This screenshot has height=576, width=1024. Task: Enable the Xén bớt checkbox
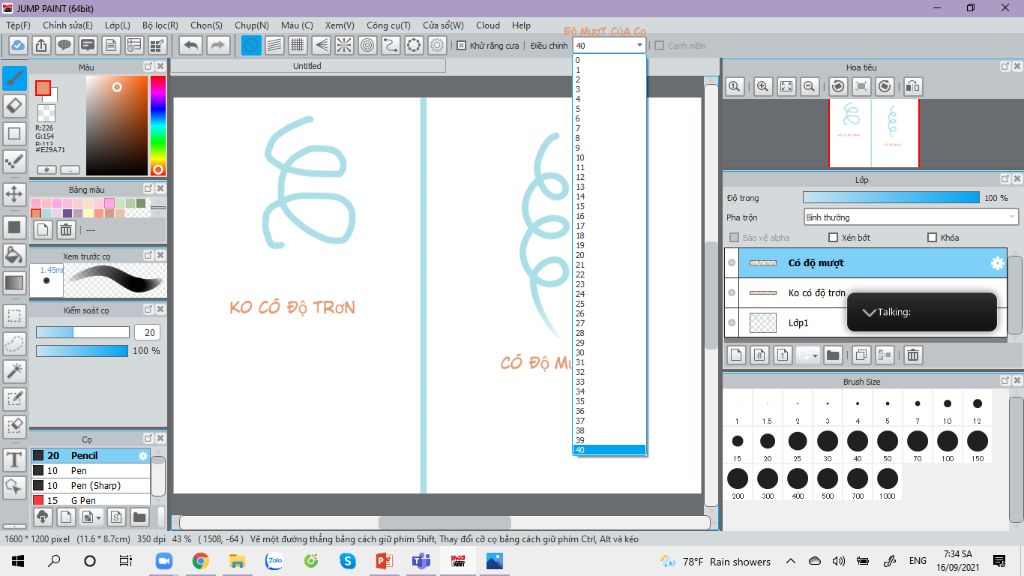pyautogui.click(x=833, y=238)
